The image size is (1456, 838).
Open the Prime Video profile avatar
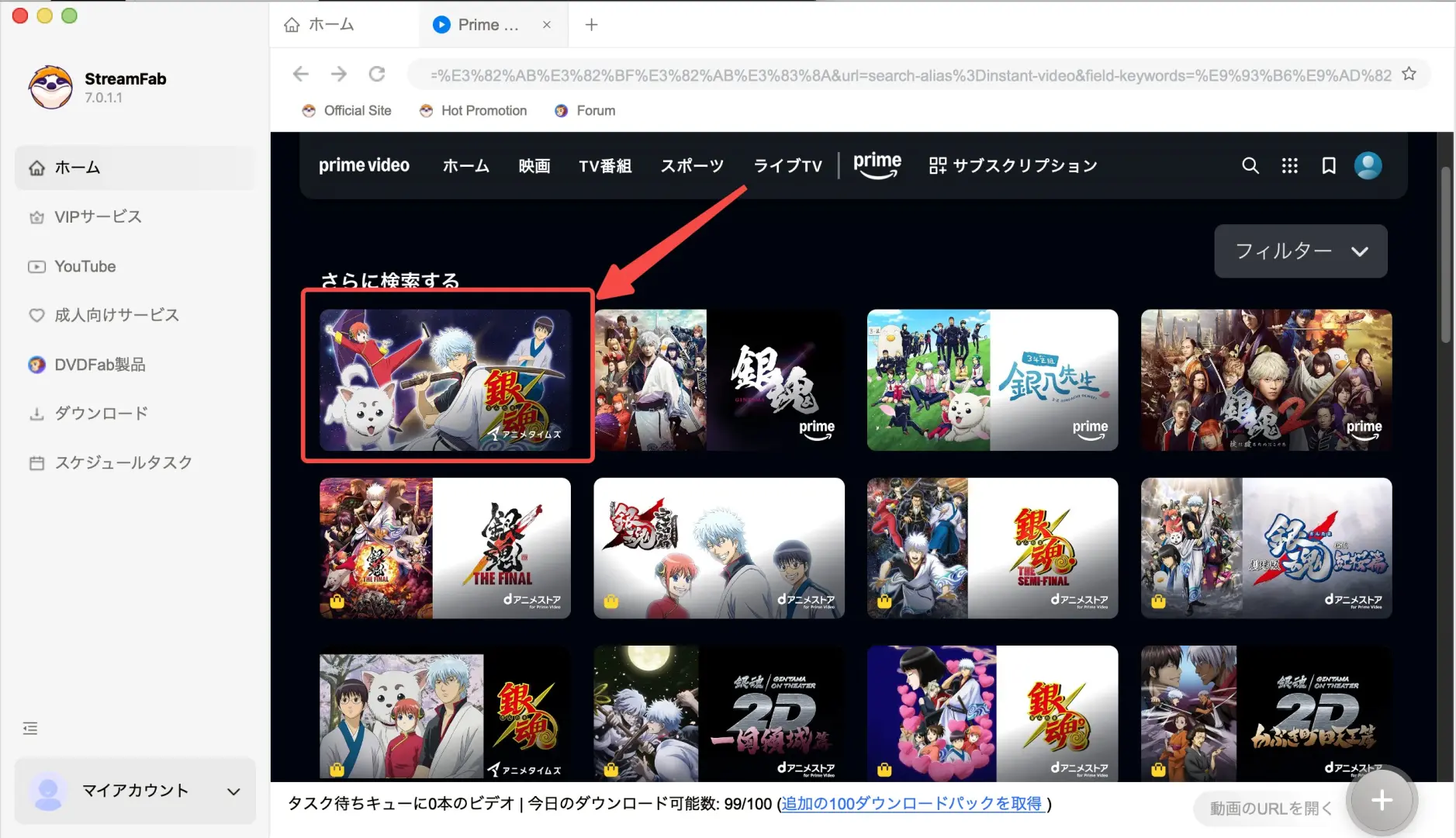pyautogui.click(x=1368, y=165)
